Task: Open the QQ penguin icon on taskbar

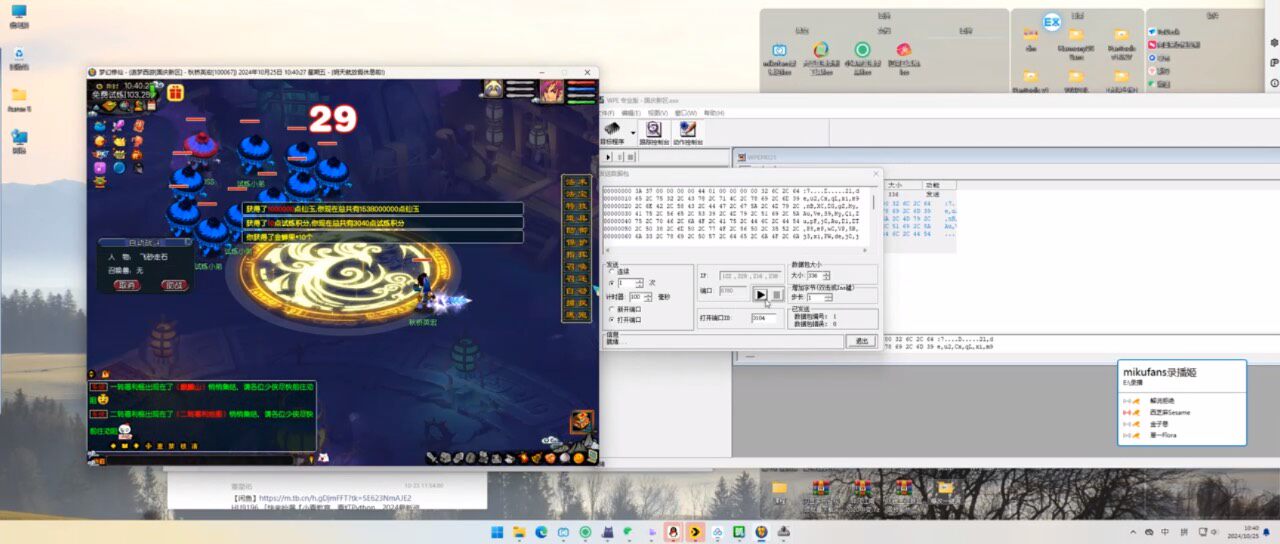Action: coord(673,532)
